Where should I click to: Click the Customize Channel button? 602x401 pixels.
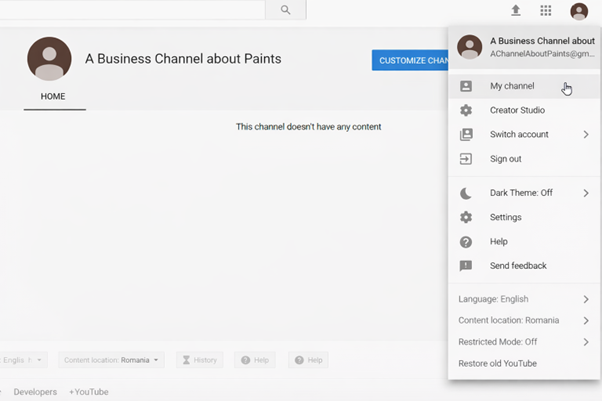pos(410,60)
